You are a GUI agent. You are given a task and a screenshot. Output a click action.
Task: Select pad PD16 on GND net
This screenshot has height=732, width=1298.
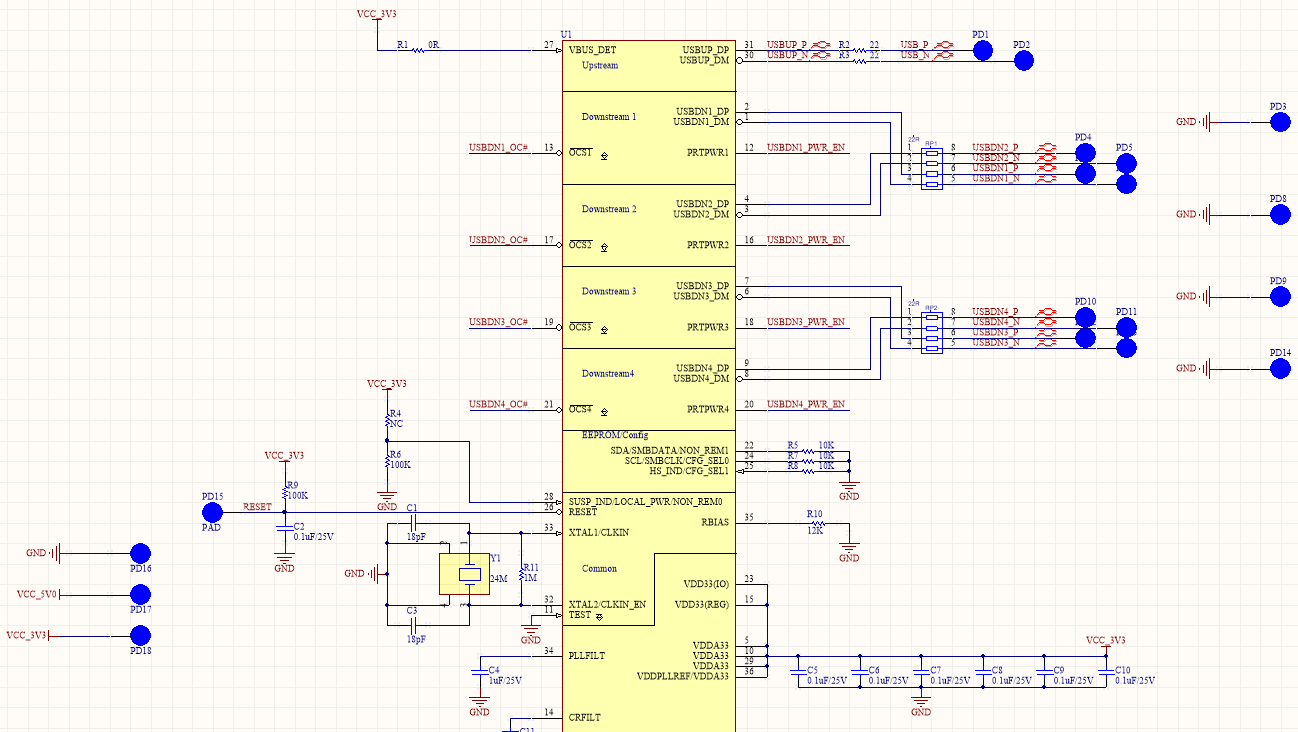(141, 553)
